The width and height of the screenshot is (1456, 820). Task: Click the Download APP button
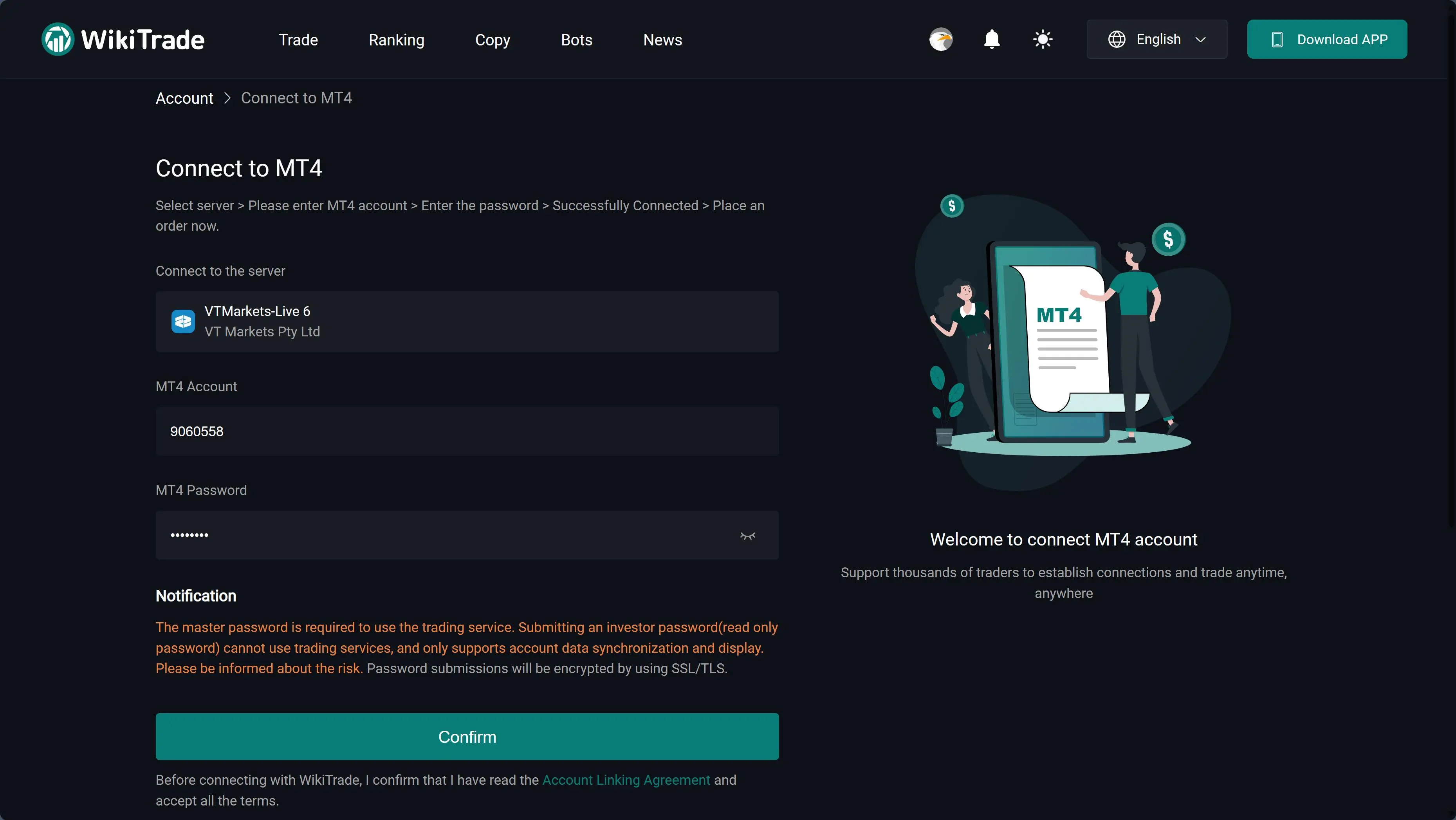pyautogui.click(x=1327, y=39)
